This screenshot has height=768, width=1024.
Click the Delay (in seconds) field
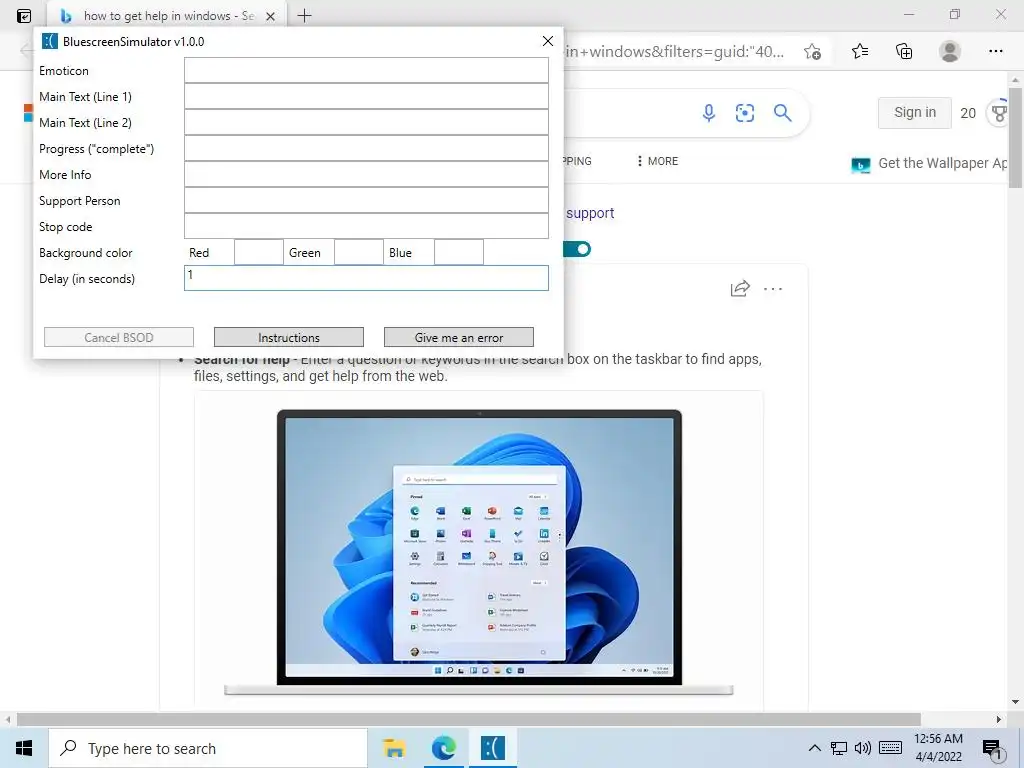click(x=366, y=278)
